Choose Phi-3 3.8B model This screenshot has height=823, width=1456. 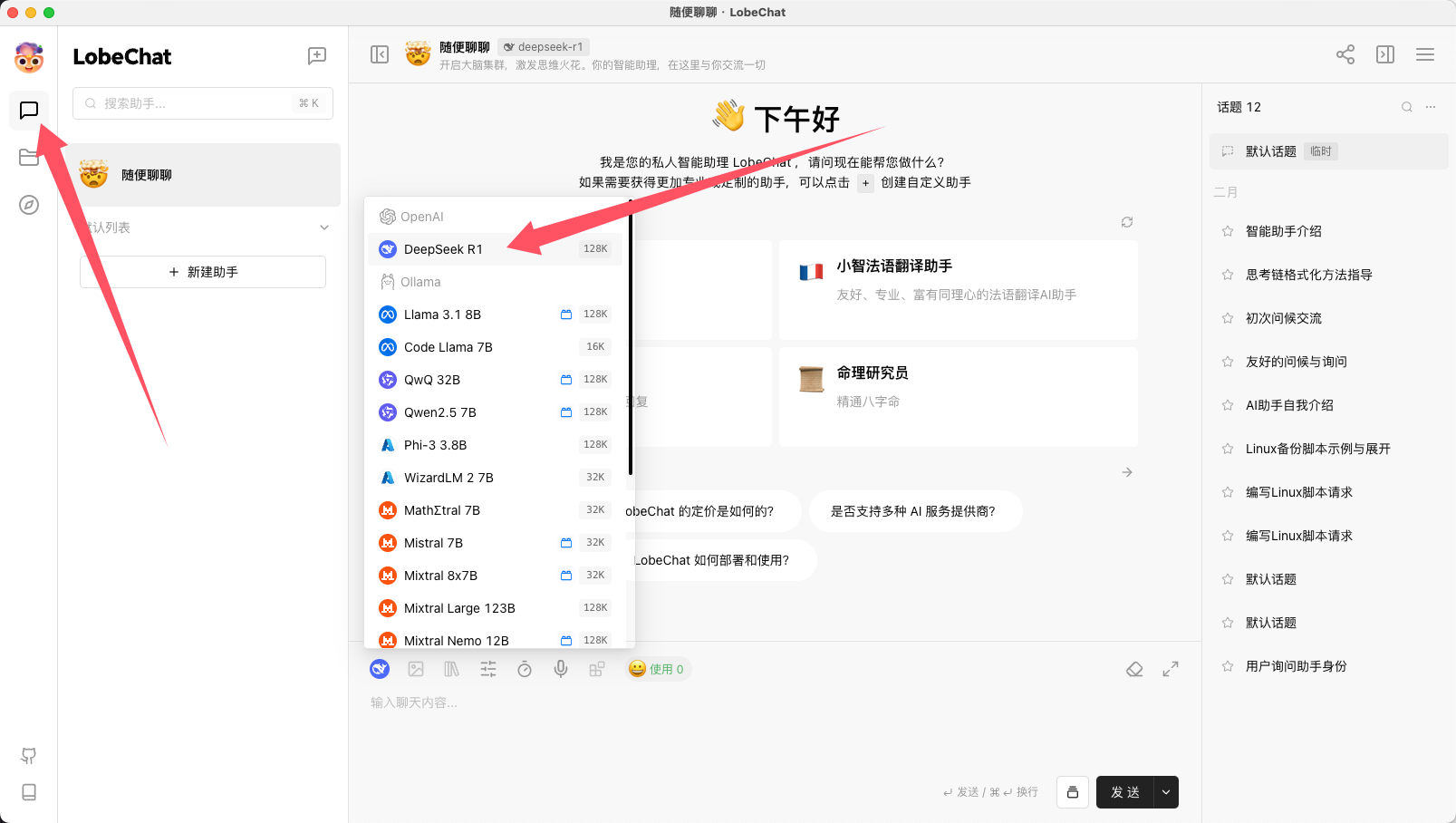[x=495, y=445]
